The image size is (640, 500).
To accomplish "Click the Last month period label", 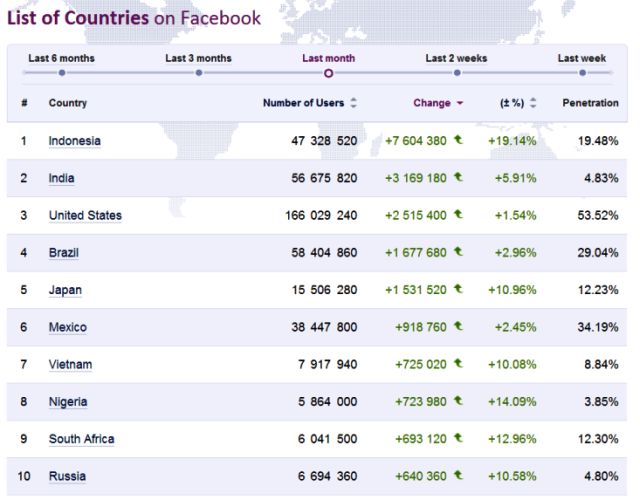I will tap(328, 58).
